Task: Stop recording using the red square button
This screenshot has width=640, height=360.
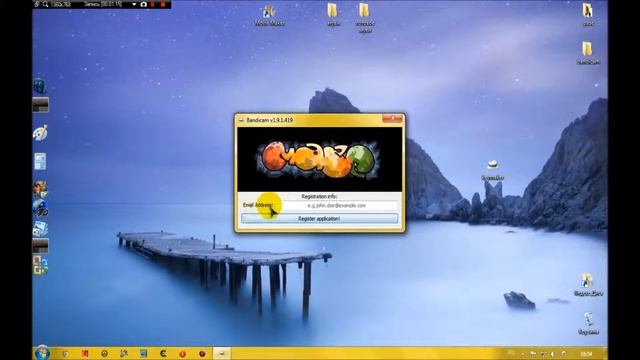Action: coord(163,4)
